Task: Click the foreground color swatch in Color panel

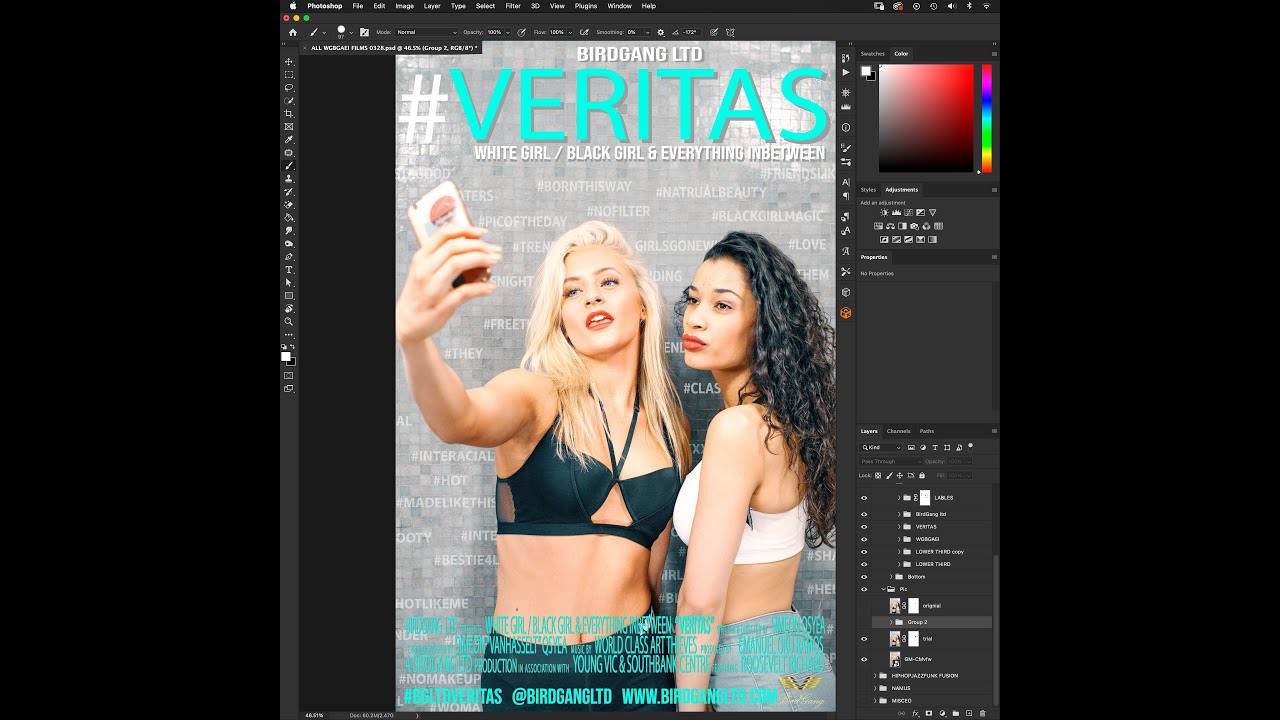Action: [x=866, y=71]
